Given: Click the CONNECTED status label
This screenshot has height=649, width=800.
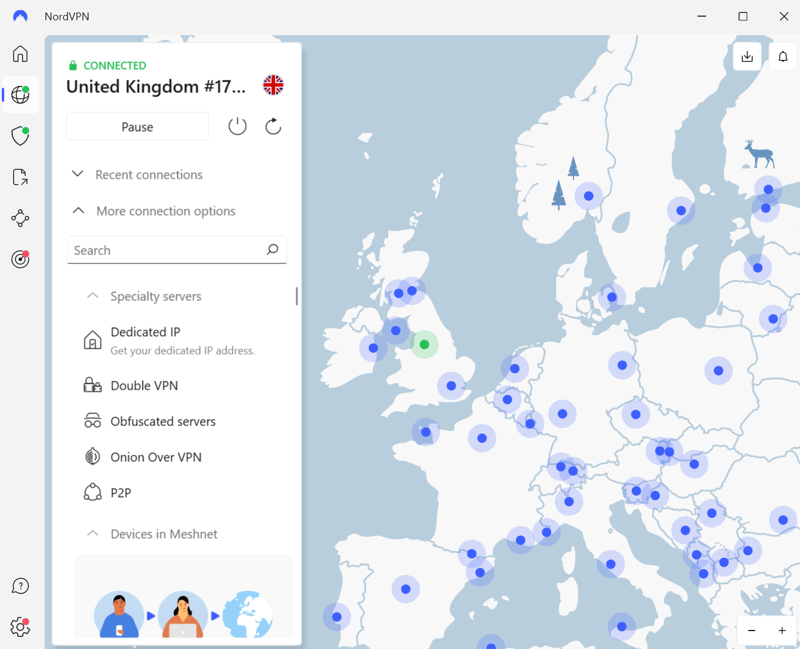Looking at the screenshot, I should [x=115, y=65].
